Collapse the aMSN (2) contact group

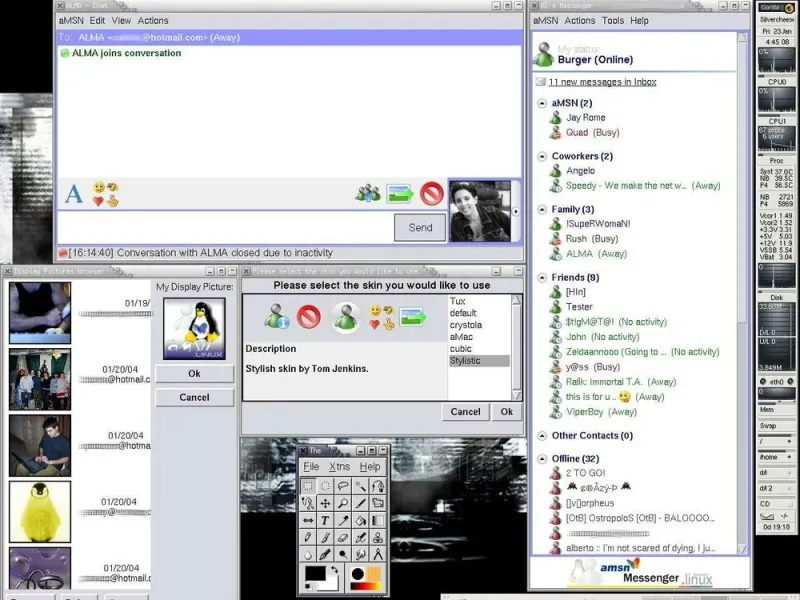(542, 103)
